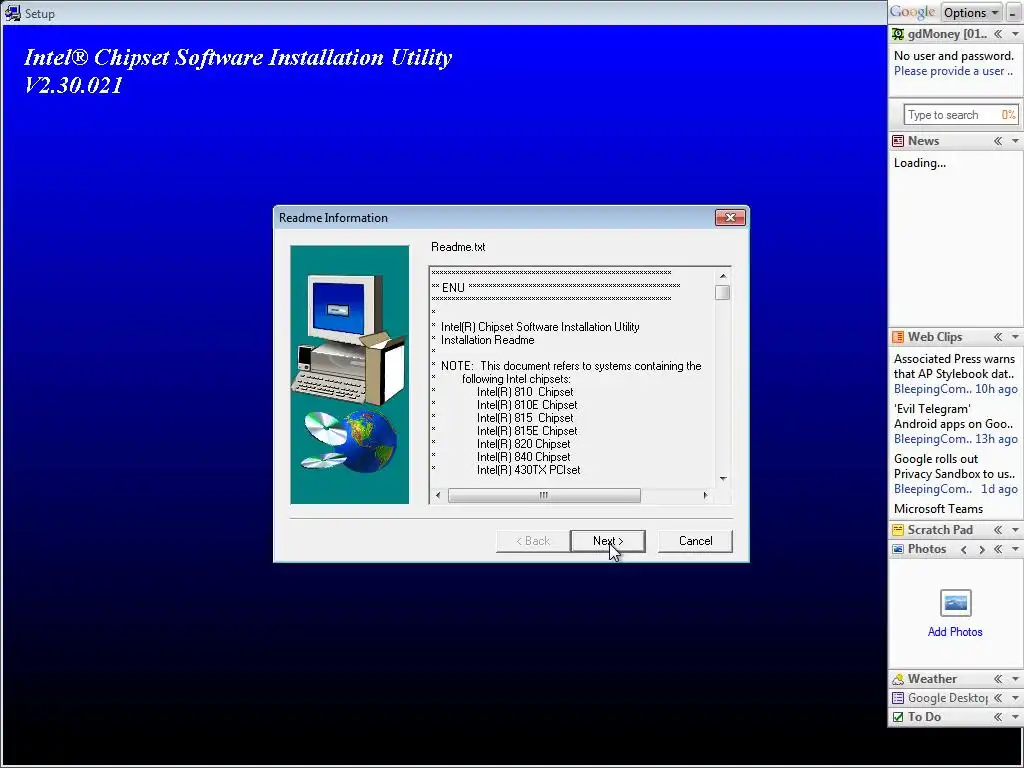The height and width of the screenshot is (768, 1024).
Task: Click 'Intel(R) 820 Chipset' line in readme
Action: click(x=523, y=444)
